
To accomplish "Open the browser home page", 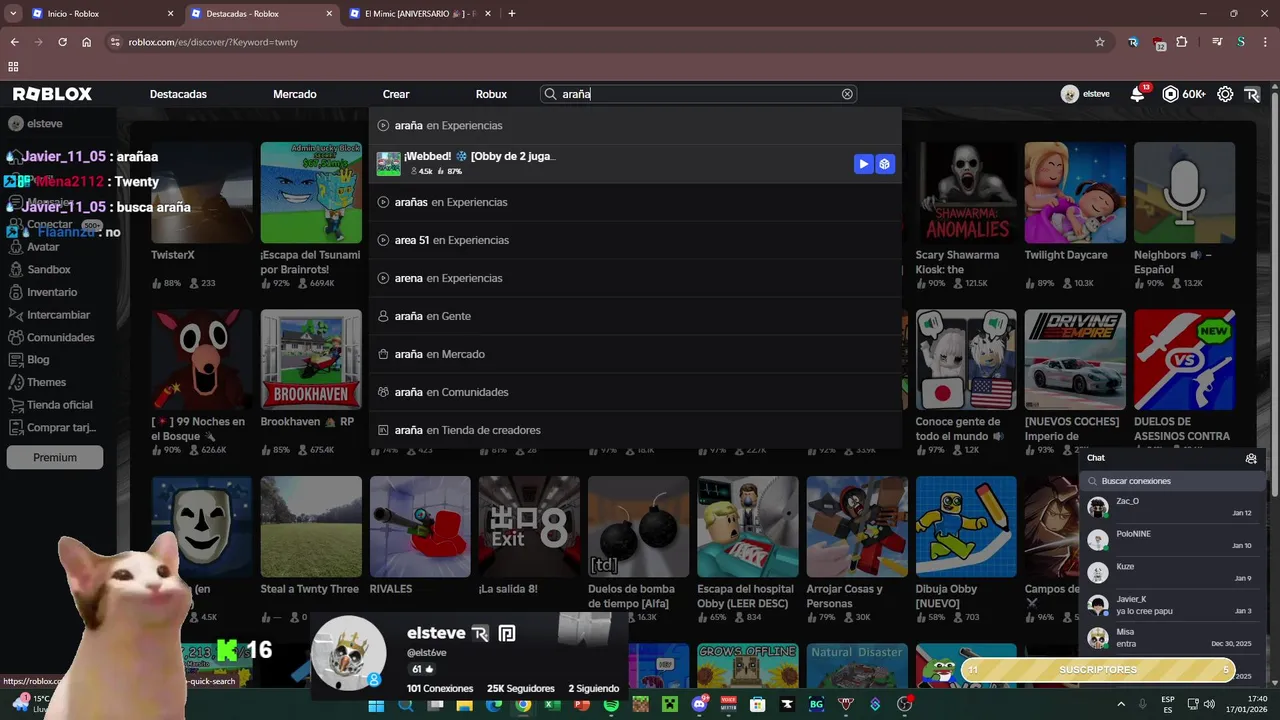I will 86,42.
